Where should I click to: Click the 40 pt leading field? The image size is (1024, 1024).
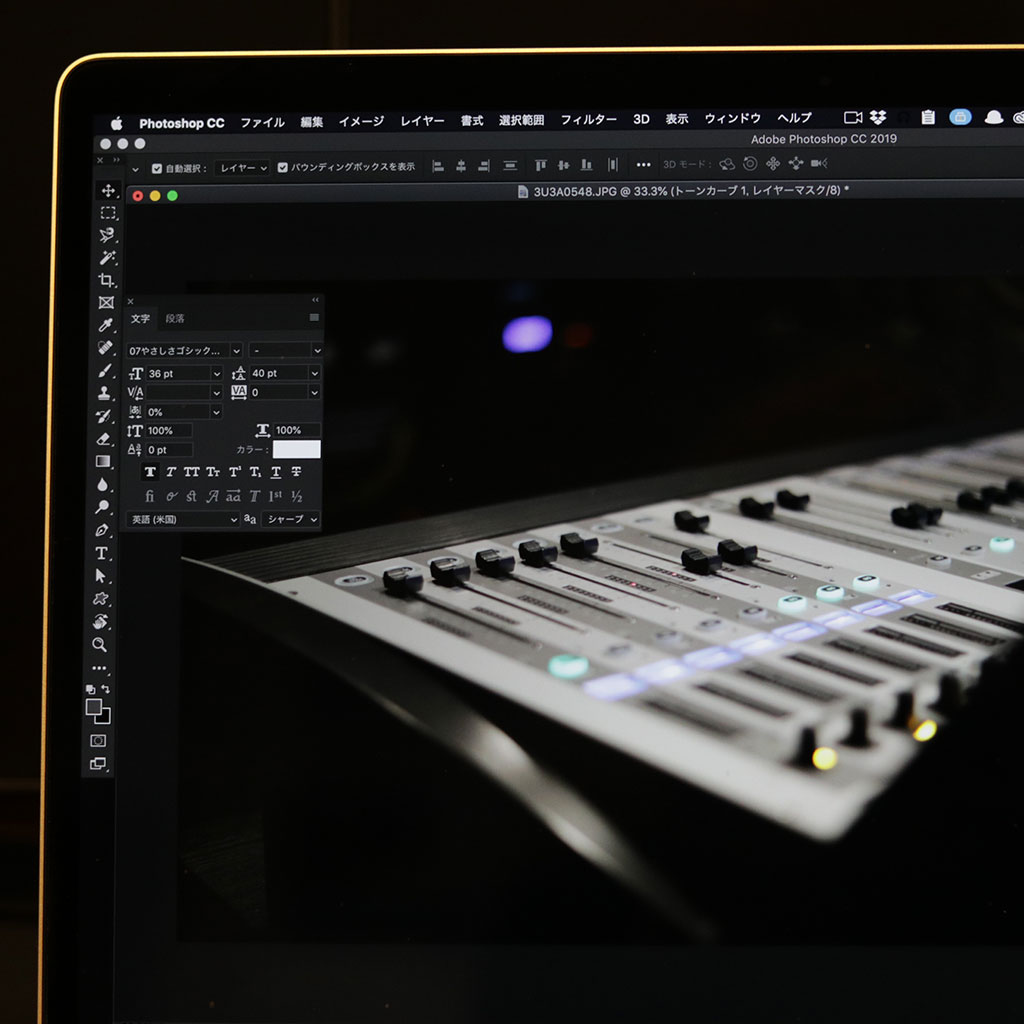[277, 373]
